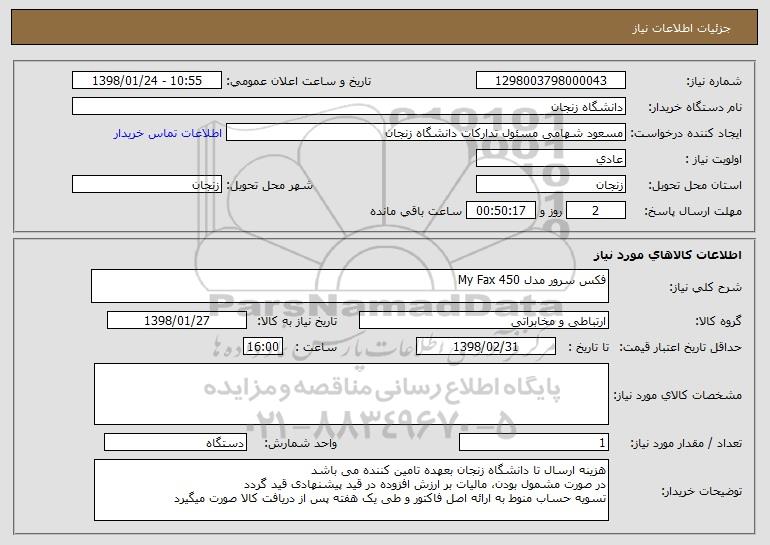Click the label استان محل تحویل
Viewport: 770px width, 545px height.
click(x=695, y=185)
